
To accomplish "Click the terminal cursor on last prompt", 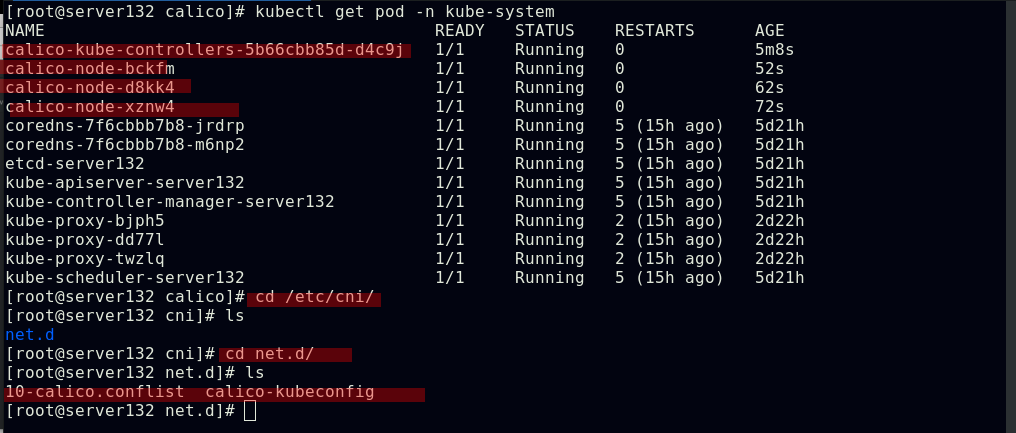I will tap(250, 411).
